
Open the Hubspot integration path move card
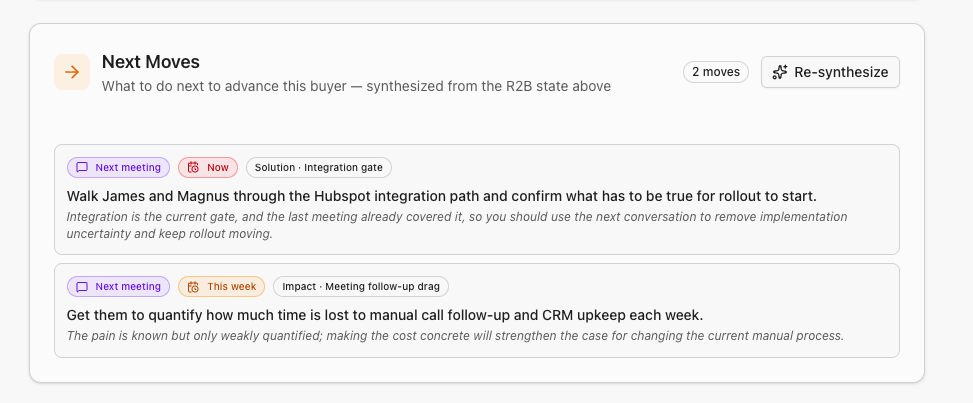477,199
